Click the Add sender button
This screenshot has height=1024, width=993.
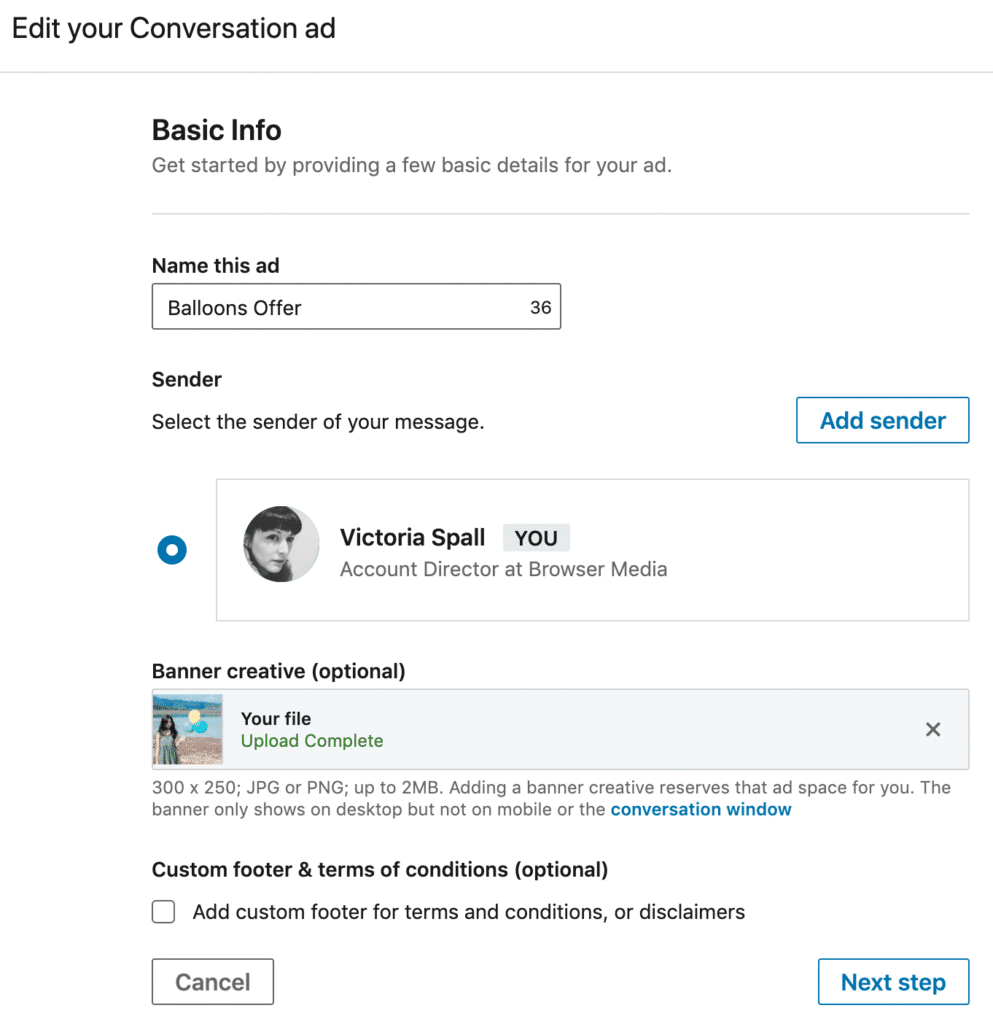click(x=882, y=421)
